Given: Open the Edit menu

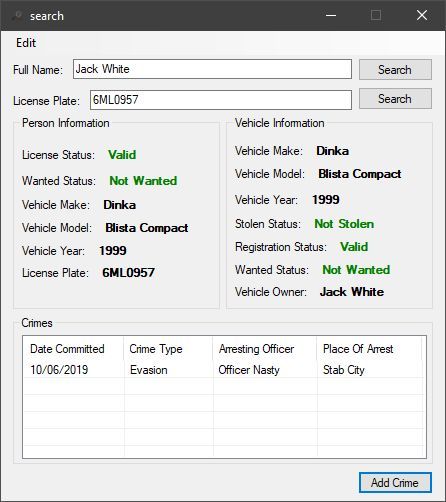Looking at the screenshot, I should [26, 43].
